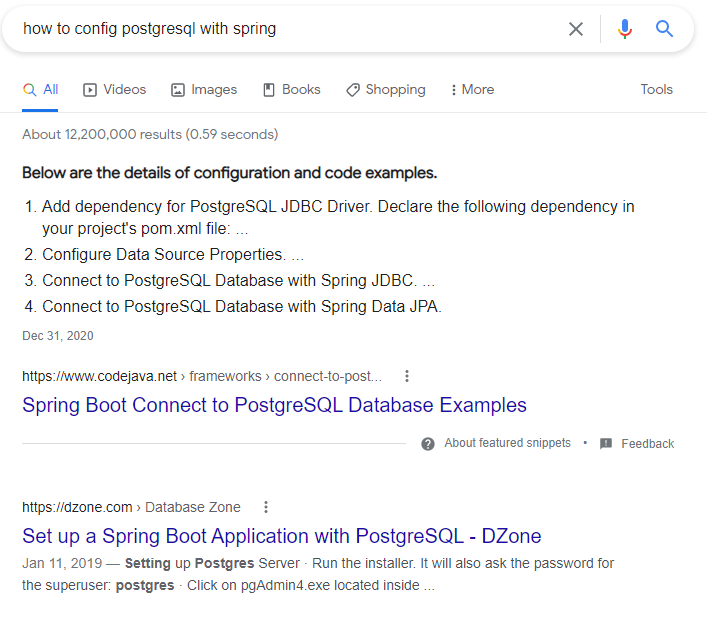Viewport: 707px width, 619px height.
Task: Click the codejava.net breadcrumb URL
Action: coord(202,376)
